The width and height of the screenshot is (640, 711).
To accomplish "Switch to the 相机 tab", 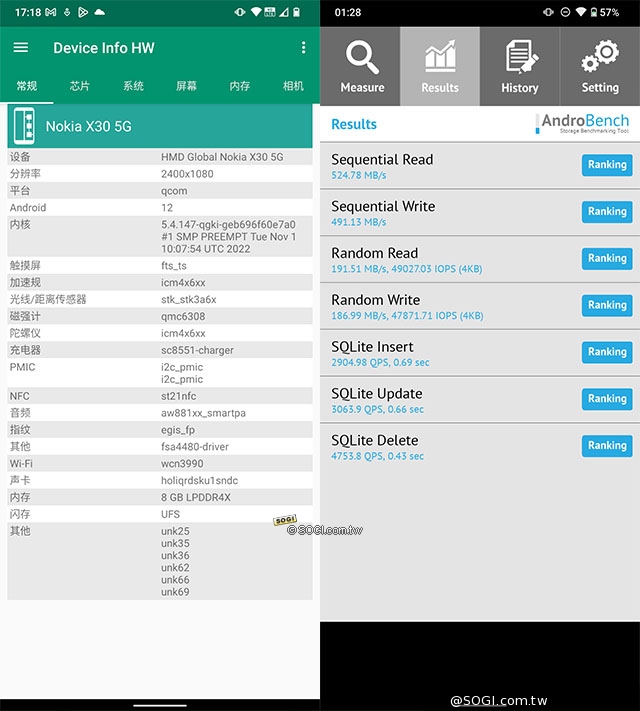I will click(x=293, y=86).
